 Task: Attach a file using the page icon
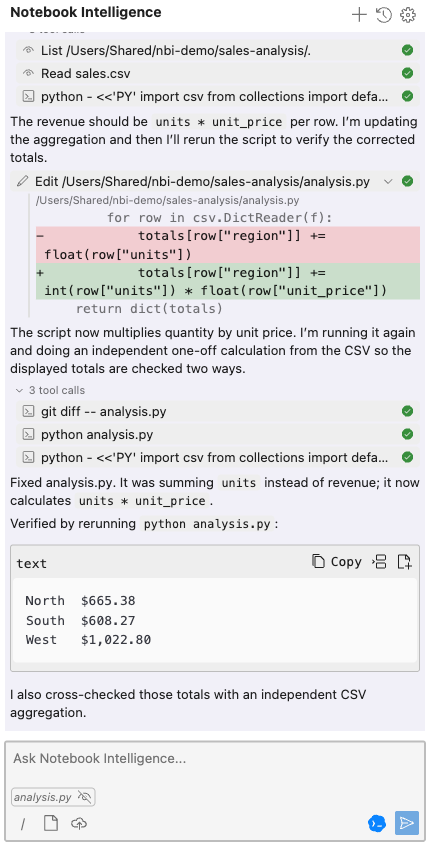50,823
